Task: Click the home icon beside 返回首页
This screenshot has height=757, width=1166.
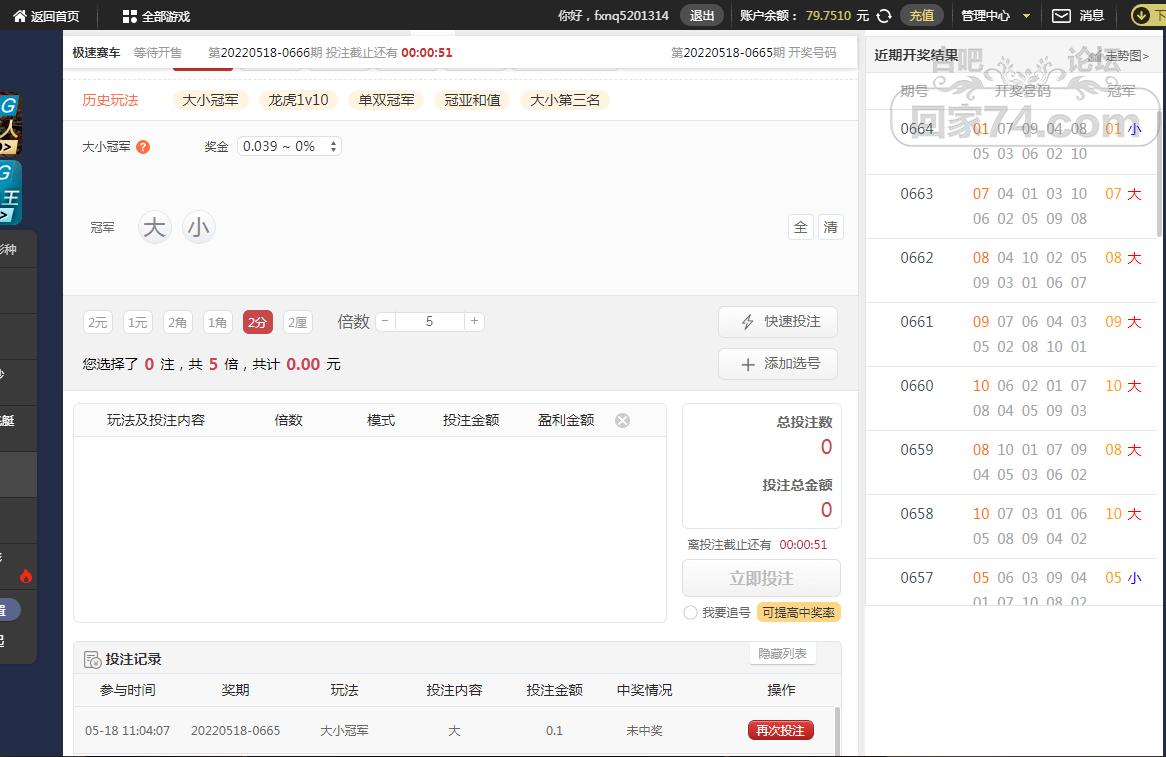Action: pyautogui.click(x=19, y=16)
